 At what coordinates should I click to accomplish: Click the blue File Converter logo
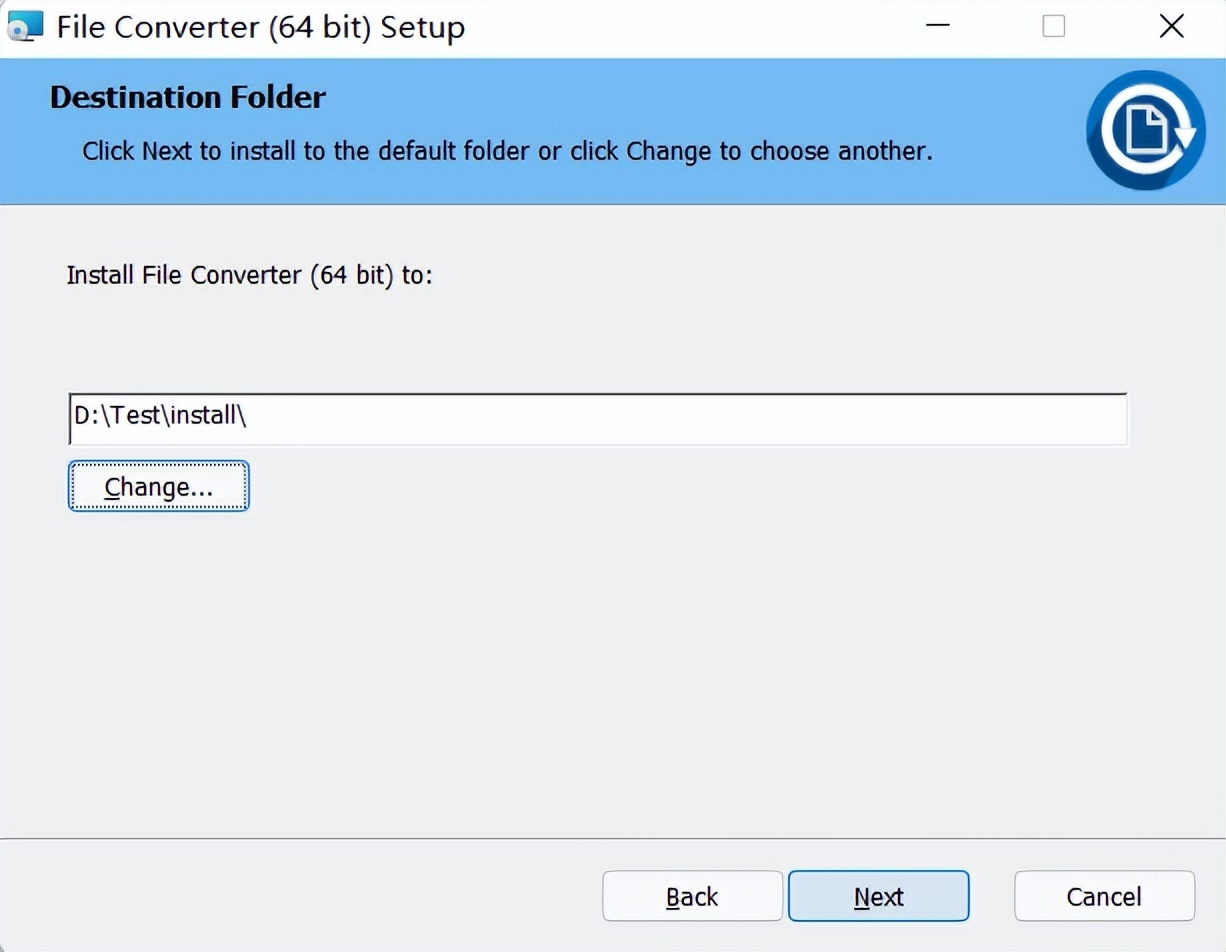coord(1145,130)
